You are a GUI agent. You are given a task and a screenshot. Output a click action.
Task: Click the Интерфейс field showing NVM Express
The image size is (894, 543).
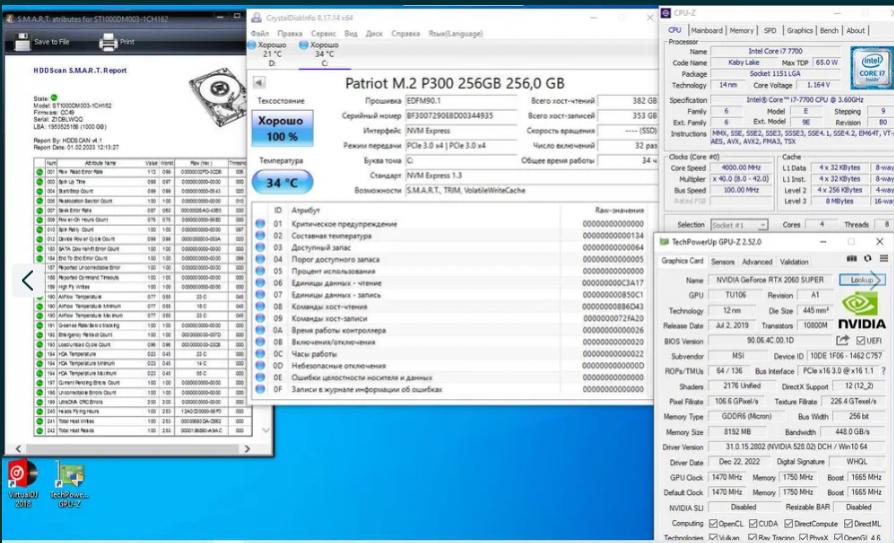pos(461,131)
